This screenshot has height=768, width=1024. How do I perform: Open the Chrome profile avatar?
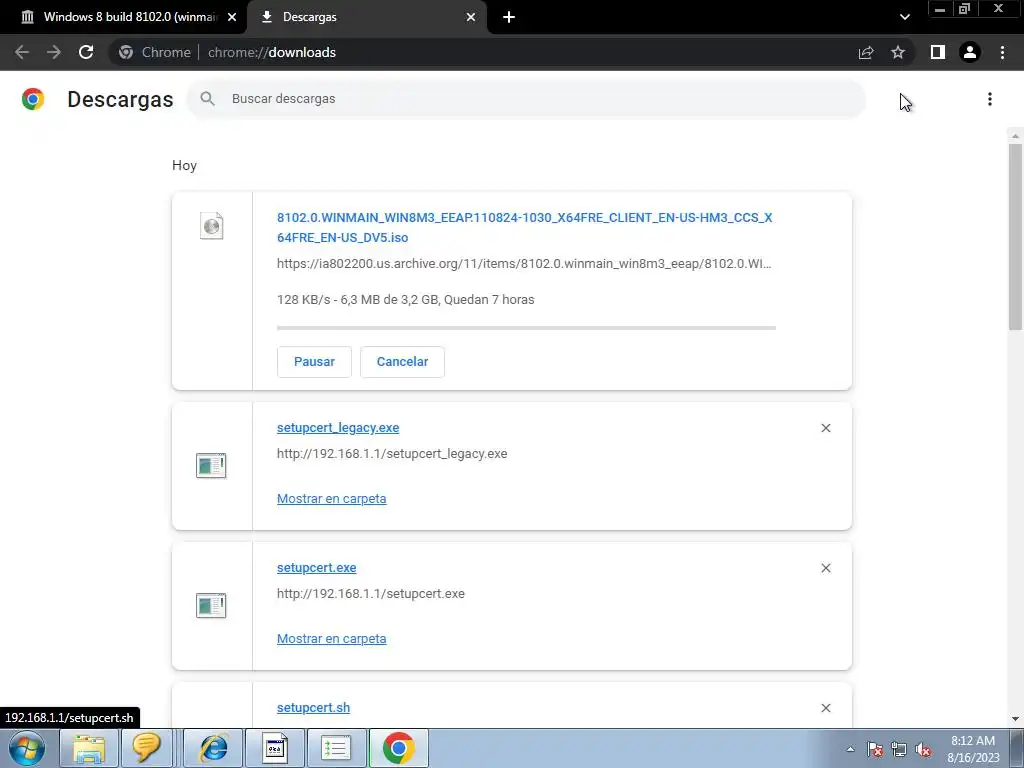point(970,52)
